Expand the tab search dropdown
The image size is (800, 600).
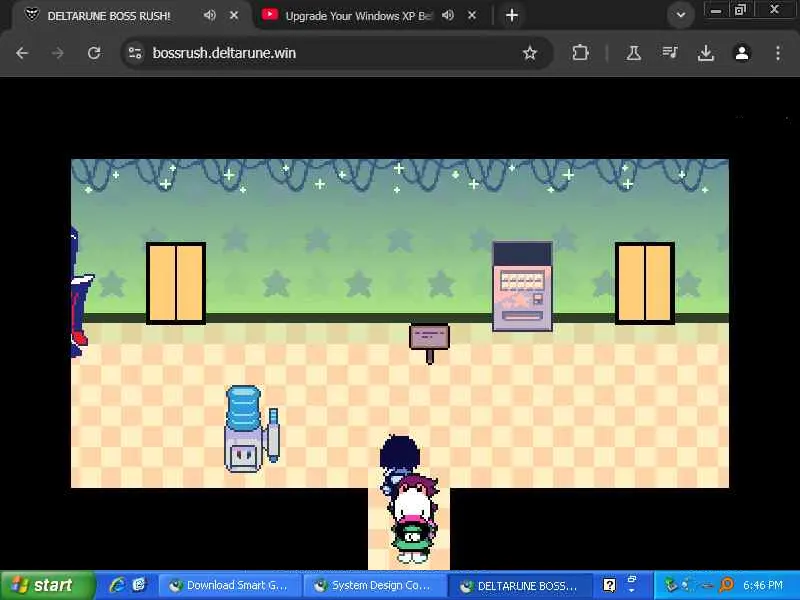681,15
